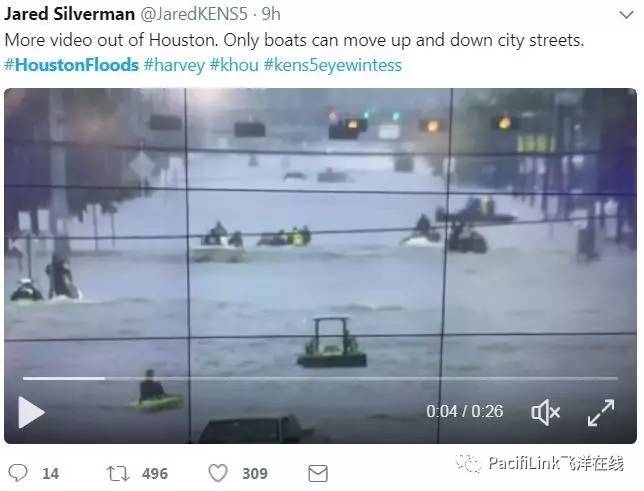Open the #harvey hashtag link
Screen dimensions: 644x491
(174, 65)
